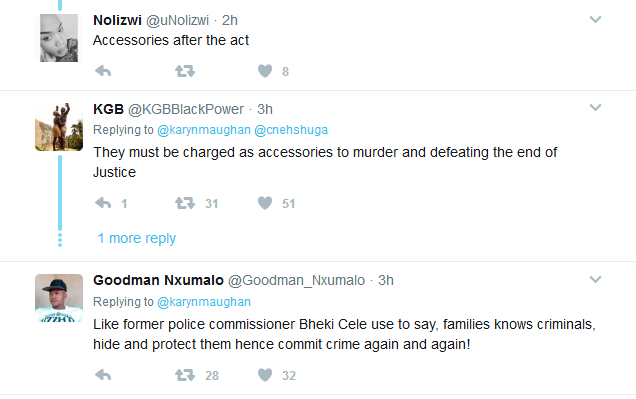The width and height of the screenshot is (636, 399).
Task: Like KGB's tweet showing 51 likes
Action: tap(265, 203)
